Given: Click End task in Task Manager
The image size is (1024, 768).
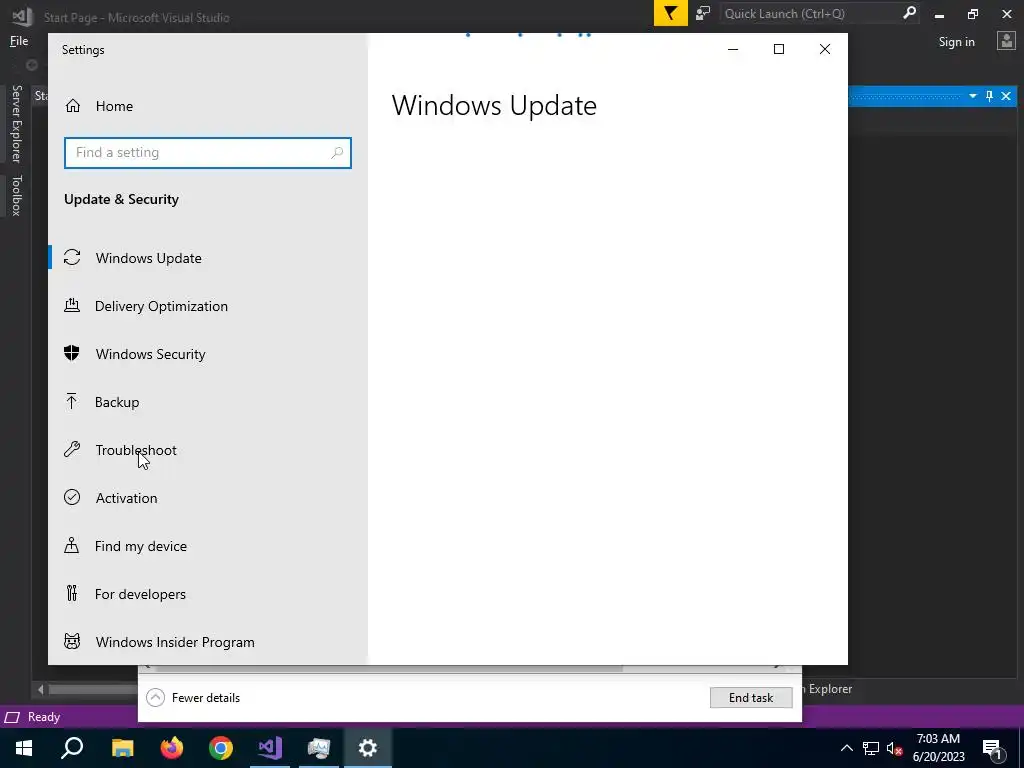Looking at the screenshot, I should point(751,697).
